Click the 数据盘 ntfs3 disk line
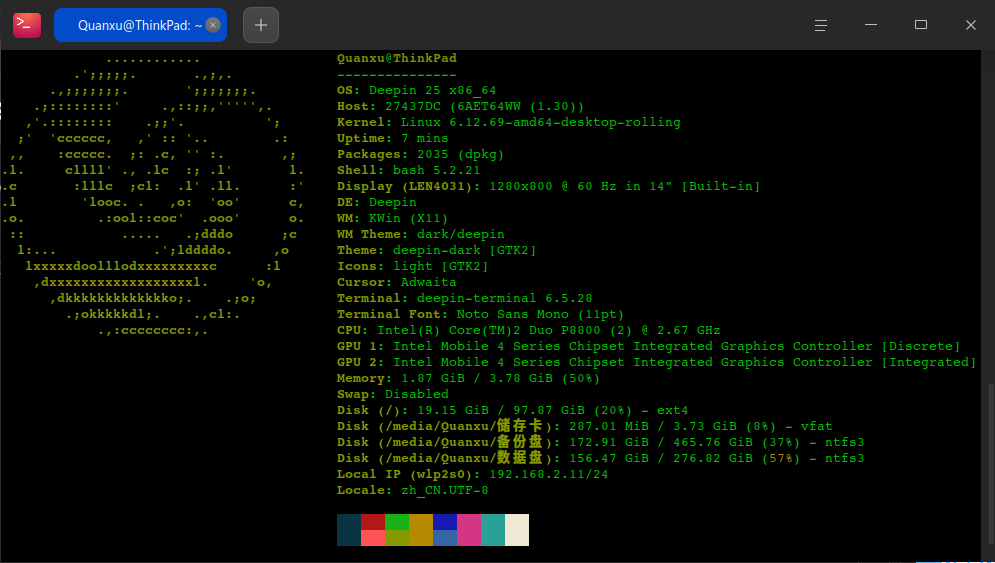This screenshot has height=563, width=995. [600, 458]
